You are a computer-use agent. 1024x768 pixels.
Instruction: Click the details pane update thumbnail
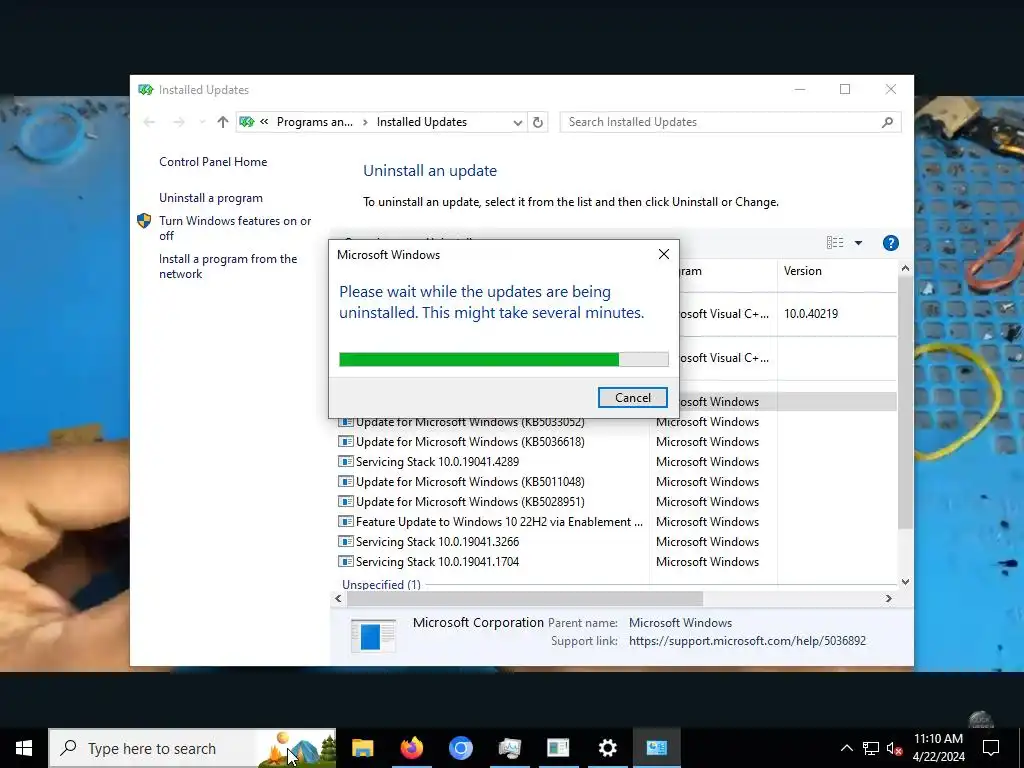coord(373,635)
